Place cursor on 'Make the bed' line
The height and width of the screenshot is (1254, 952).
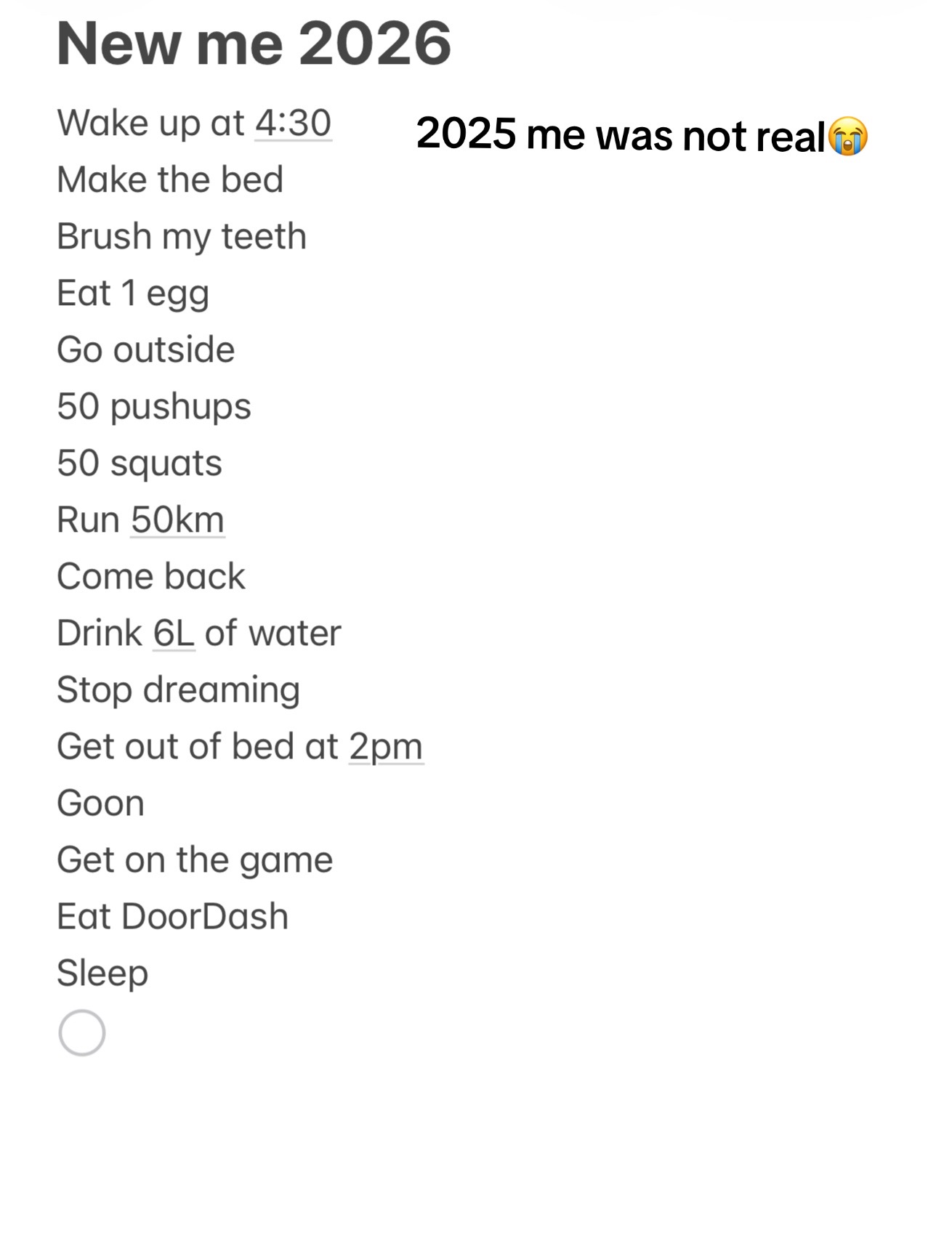[x=170, y=179]
